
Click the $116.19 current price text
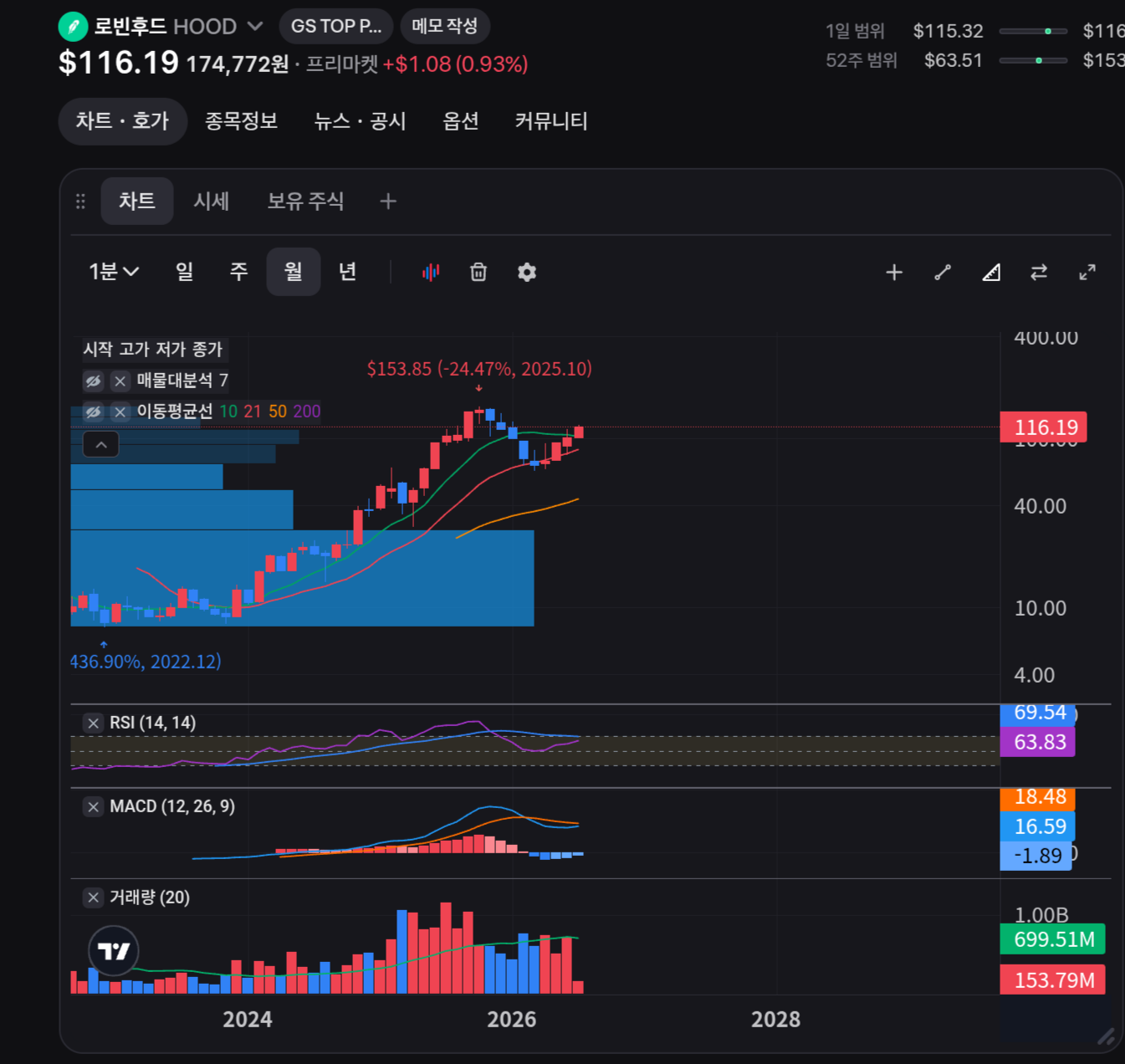coord(119,63)
